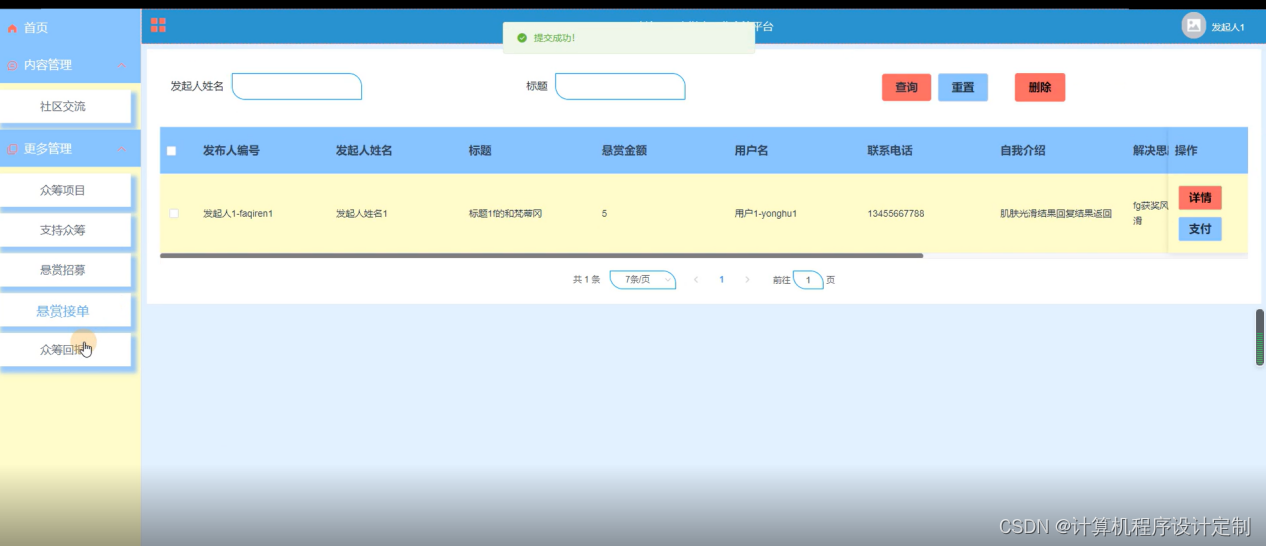The width and height of the screenshot is (1266, 546).
Task: Click the home icon beside 首页
Action: pyautogui.click(x=12, y=29)
